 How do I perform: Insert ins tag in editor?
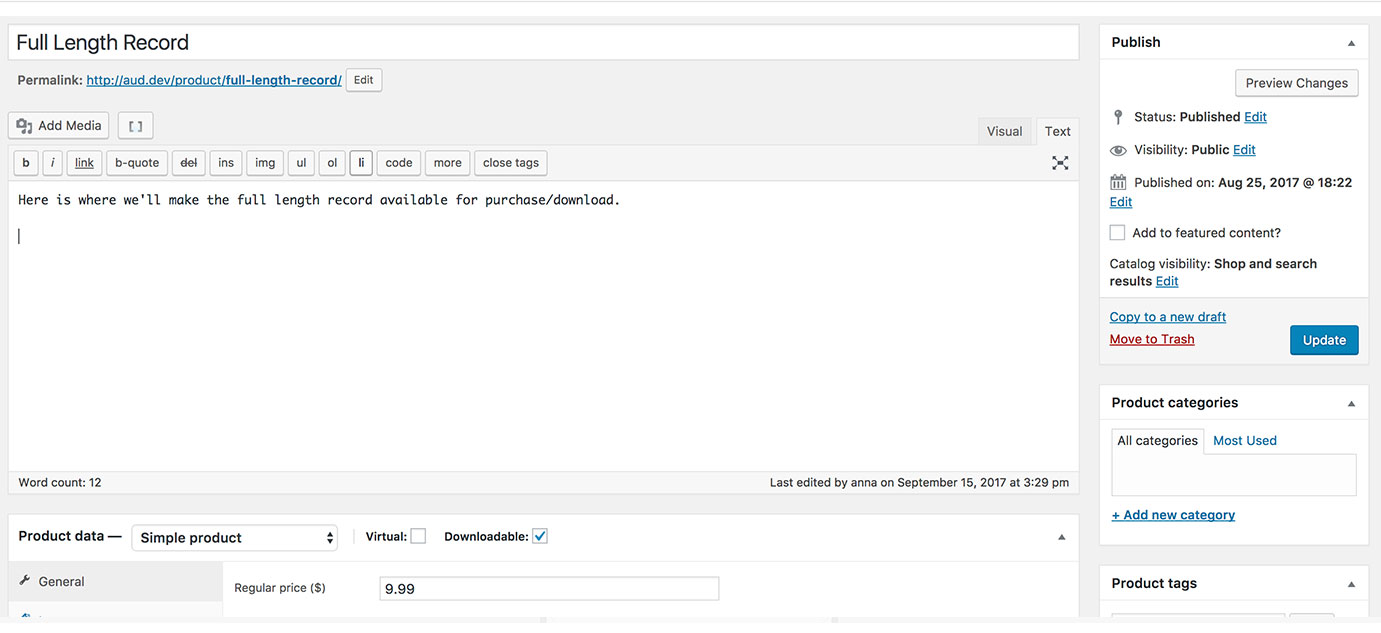pyautogui.click(x=226, y=163)
